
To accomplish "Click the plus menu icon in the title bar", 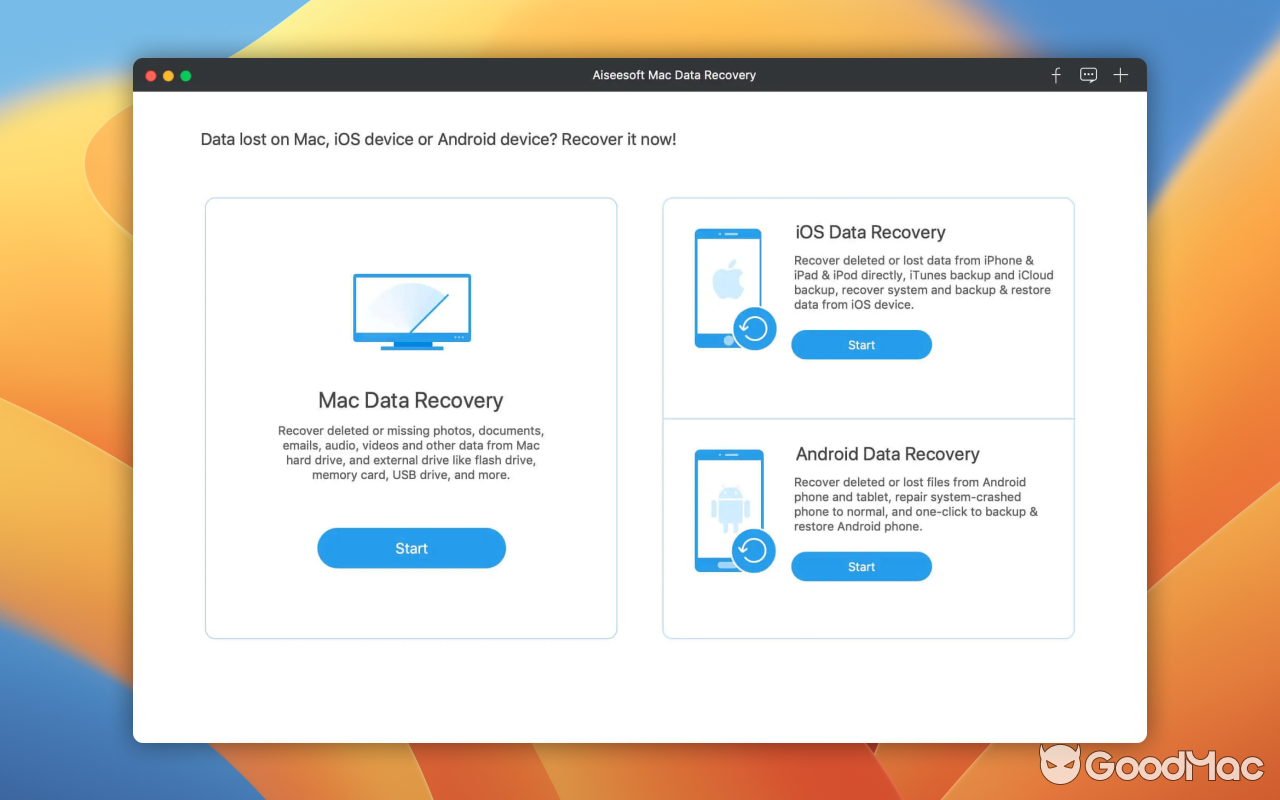I will tap(1120, 75).
